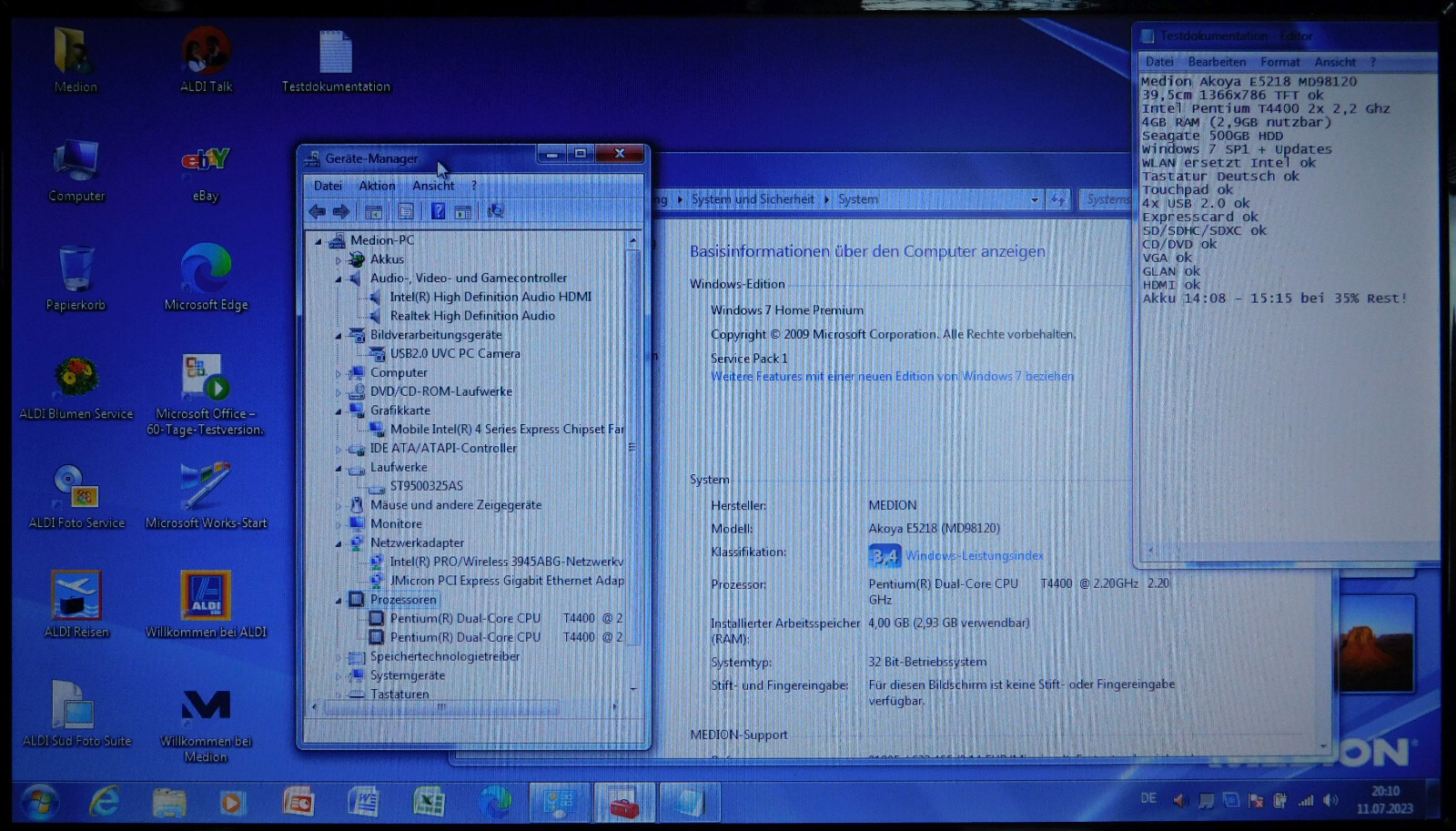This screenshot has width=1456, height=831.
Task: Select Microsoft Works-Start desktop icon
Action: (206, 497)
